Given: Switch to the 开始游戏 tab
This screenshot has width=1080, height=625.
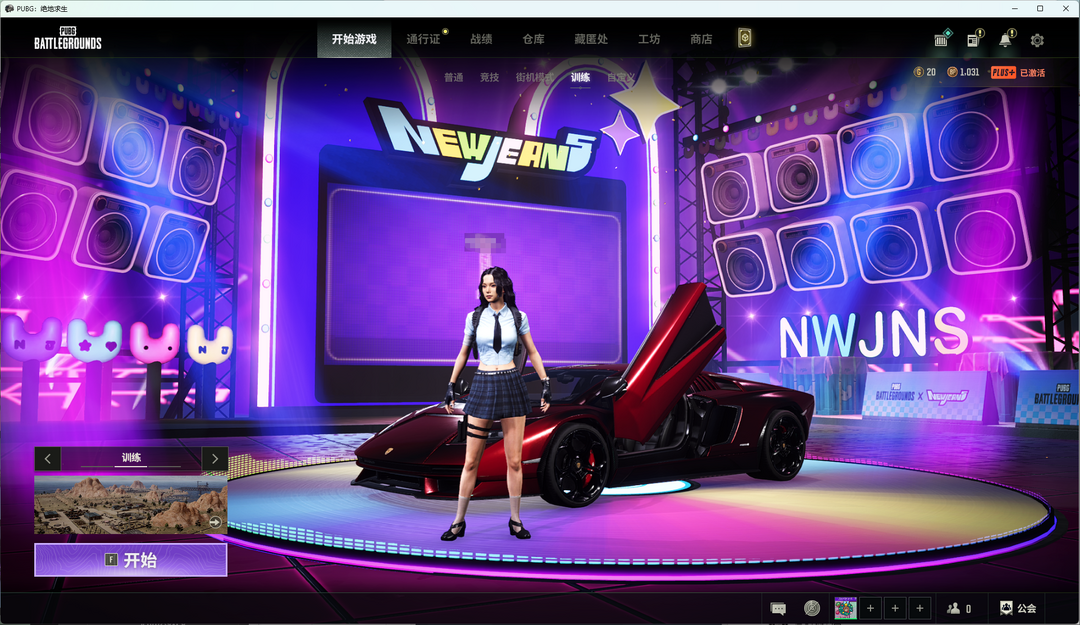Looking at the screenshot, I should click(354, 39).
